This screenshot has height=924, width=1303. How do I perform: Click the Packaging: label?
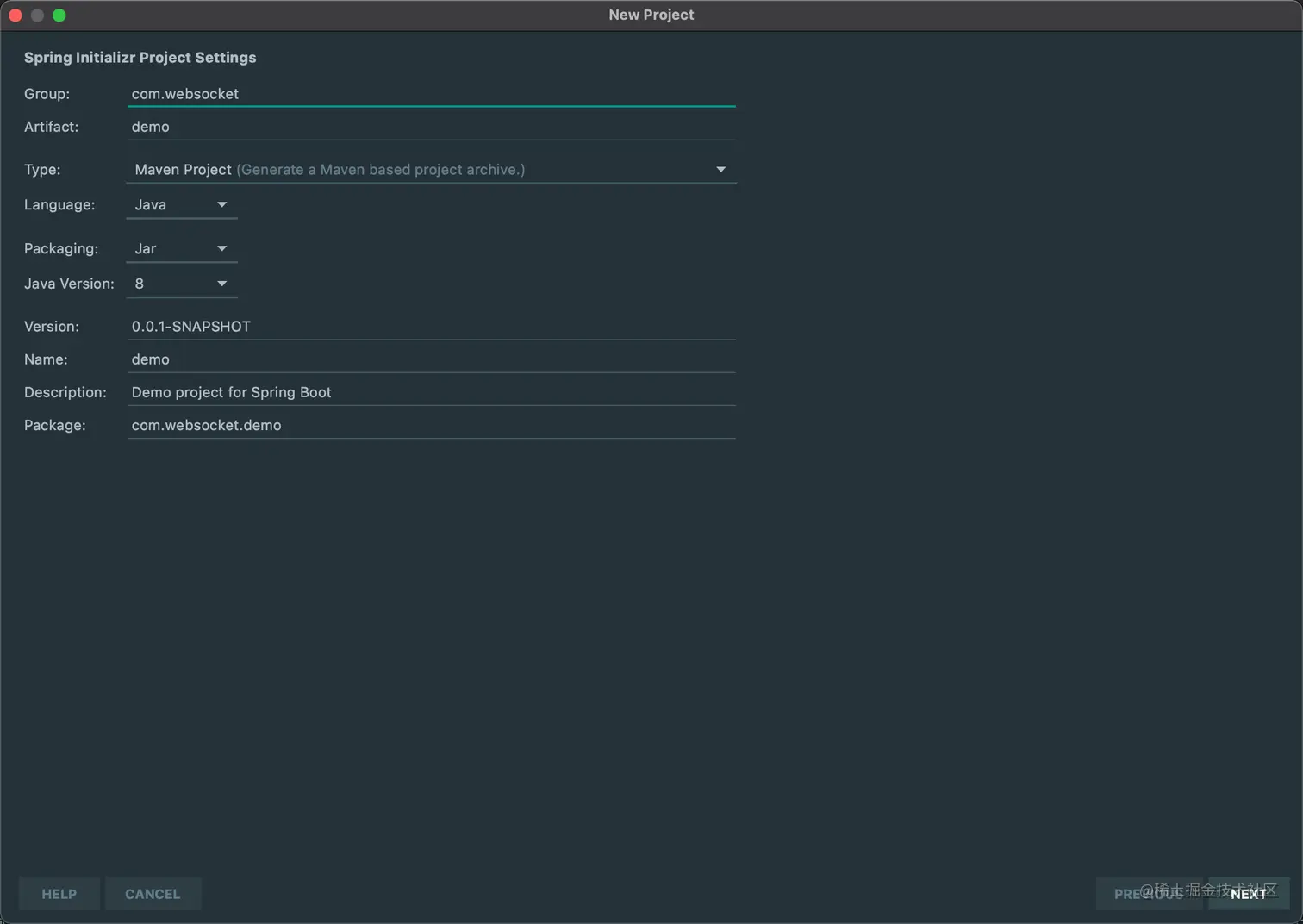tap(61, 248)
